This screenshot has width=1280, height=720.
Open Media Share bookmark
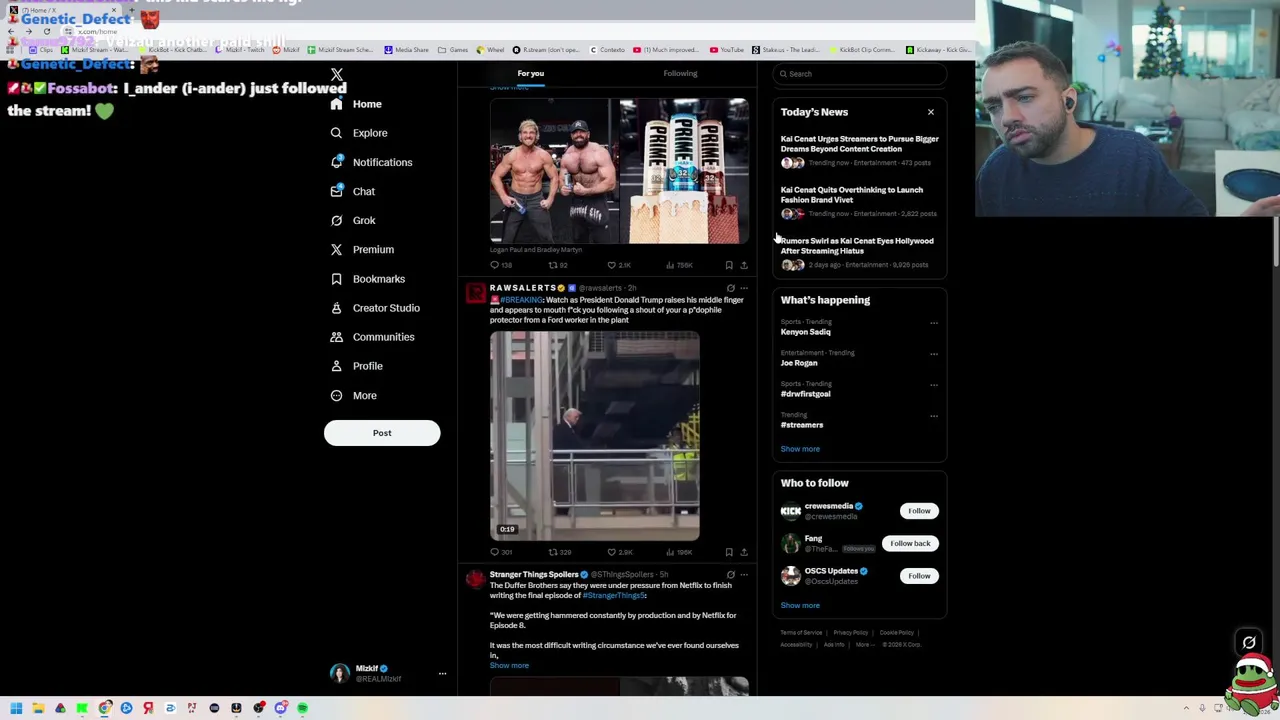click(x=407, y=50)
